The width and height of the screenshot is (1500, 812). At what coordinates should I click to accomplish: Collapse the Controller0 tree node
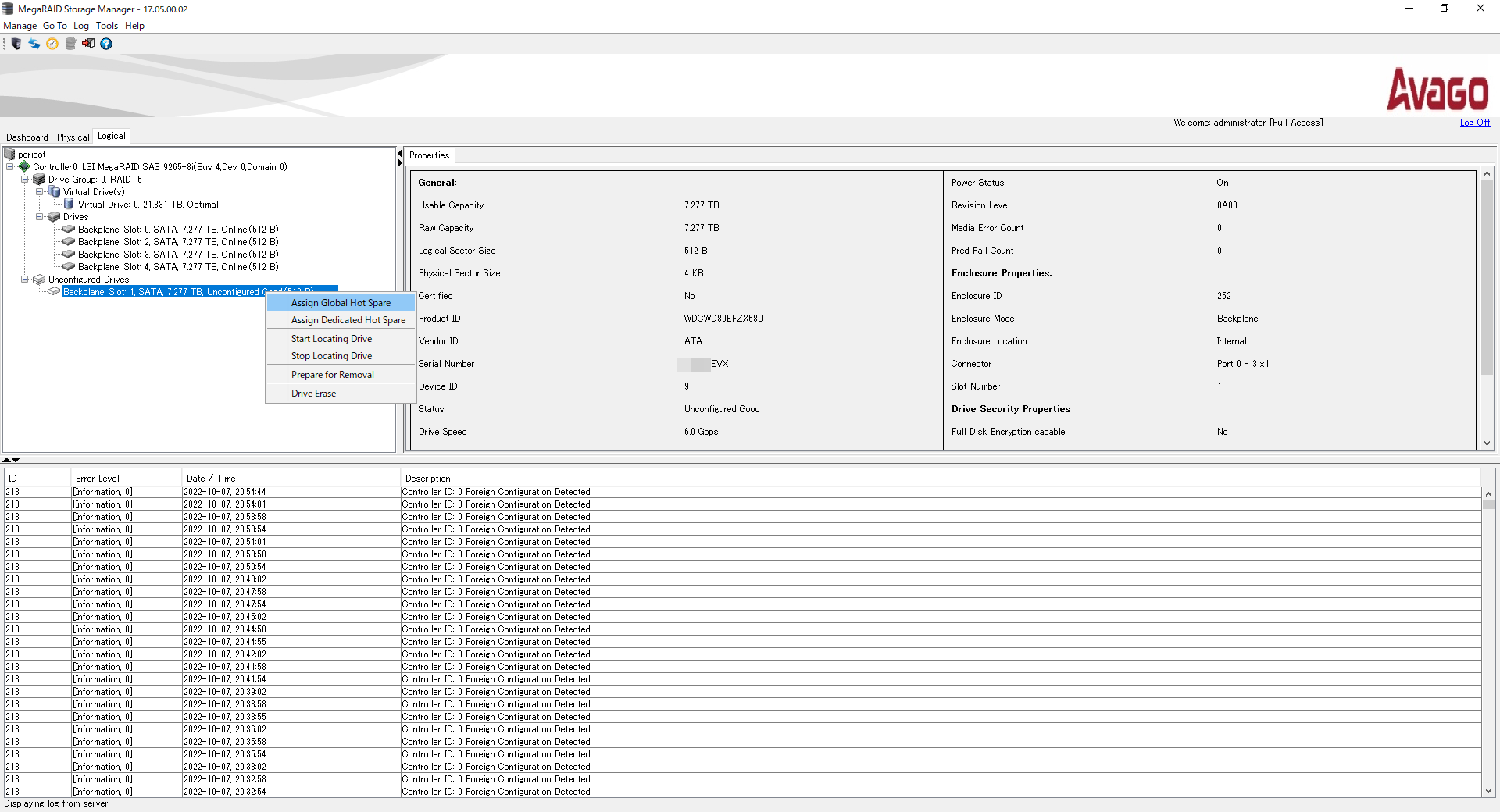tap(9, 166)
